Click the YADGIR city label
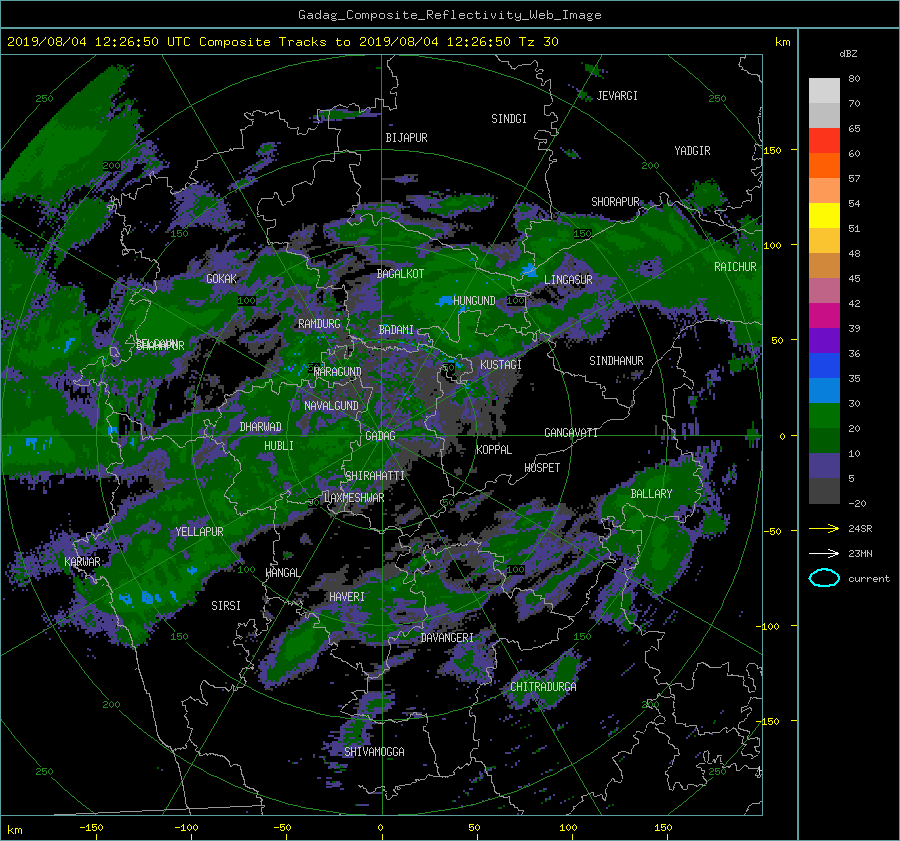Image resolution: width=900 pixels, height=841 pixels. [692, 151]
